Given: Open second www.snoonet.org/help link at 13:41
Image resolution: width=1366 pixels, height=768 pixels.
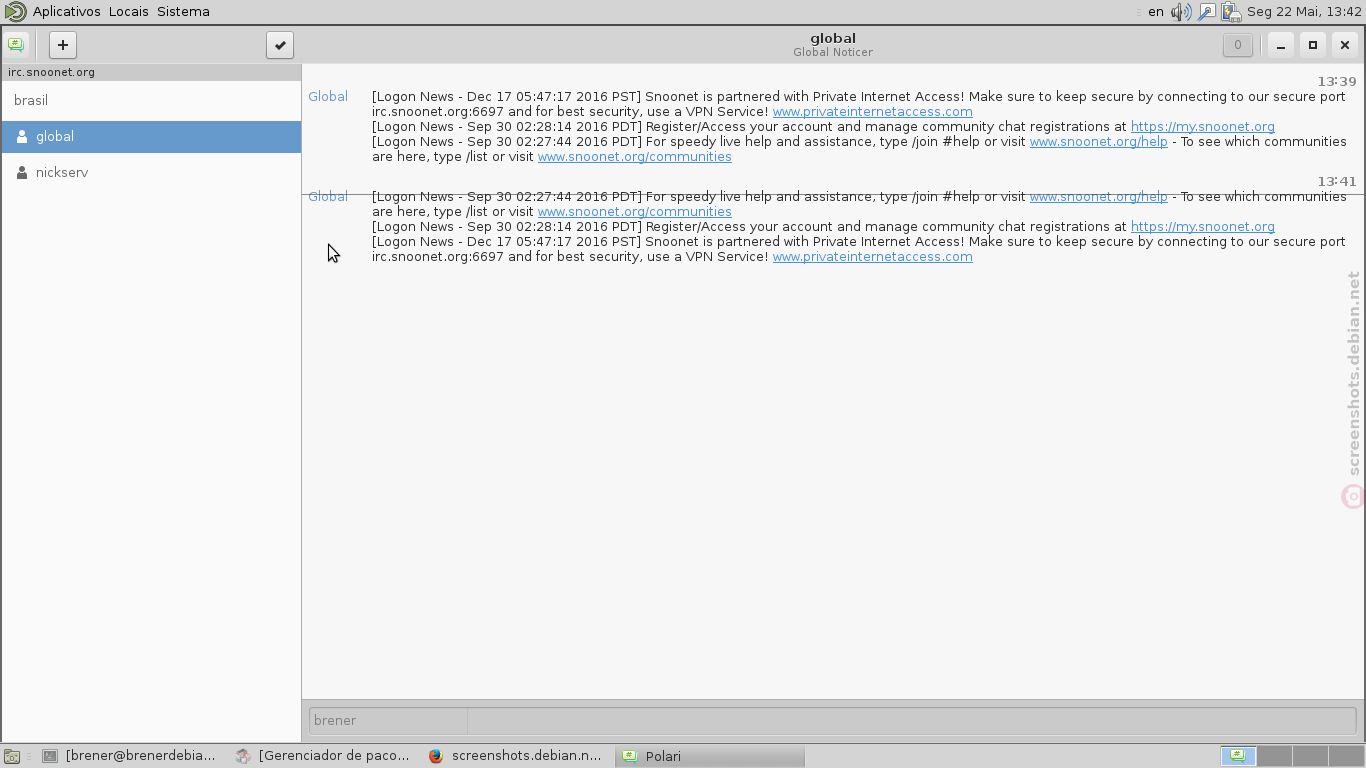Looking at the screenshot, I should click(x=1098, y=197).
